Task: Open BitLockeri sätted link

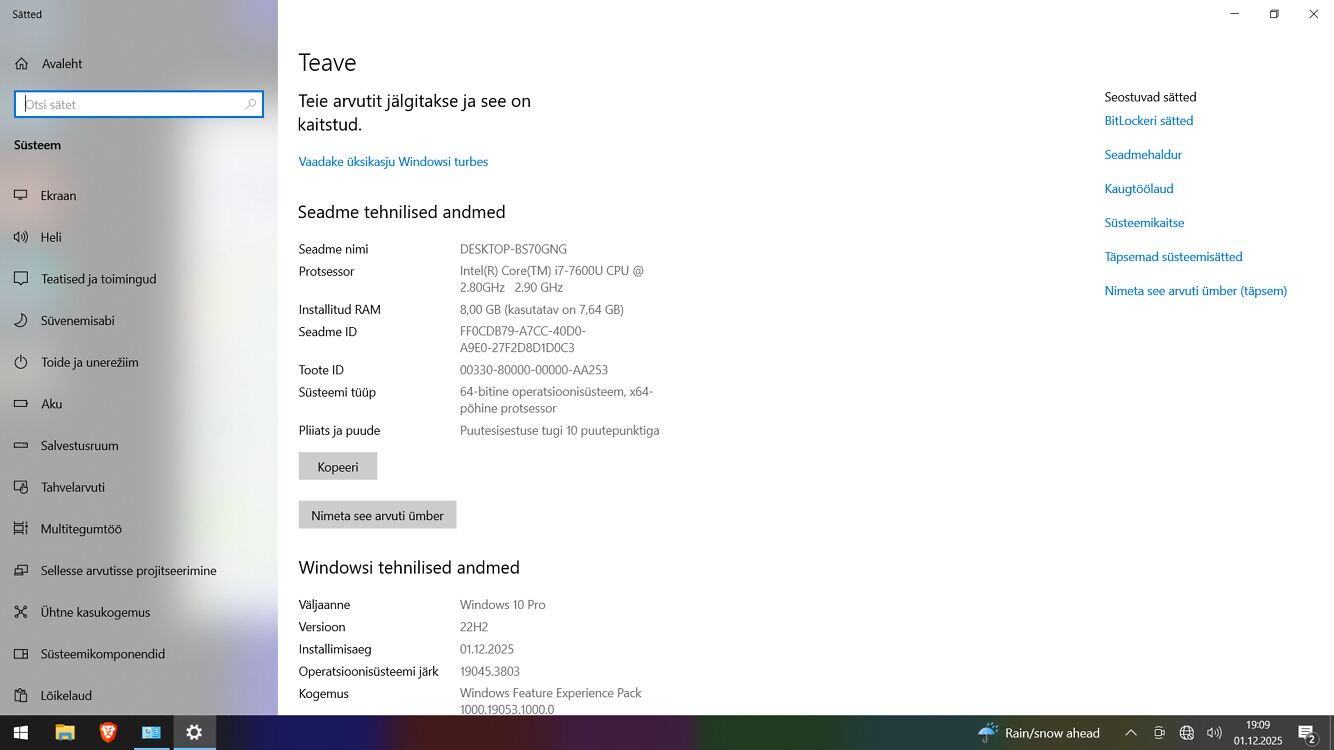Action: tap(1148, 121)
